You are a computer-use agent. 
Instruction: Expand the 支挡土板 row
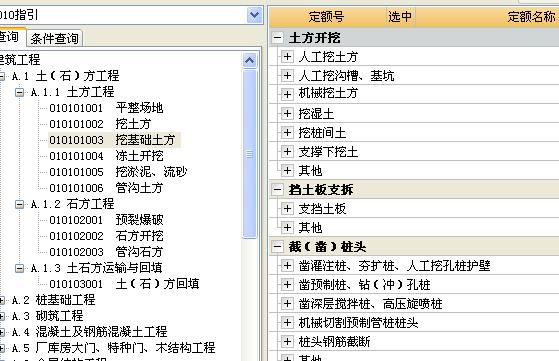[287, 208]
